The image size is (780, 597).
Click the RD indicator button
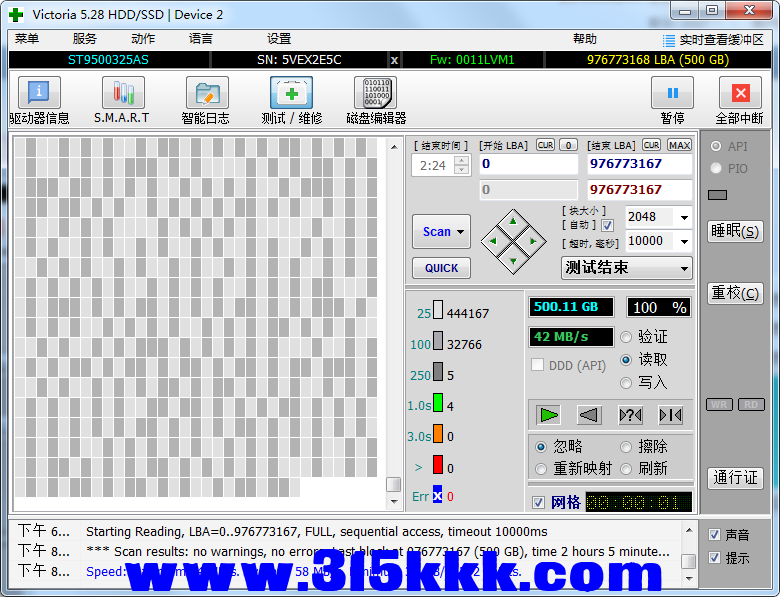coord(751,404)
